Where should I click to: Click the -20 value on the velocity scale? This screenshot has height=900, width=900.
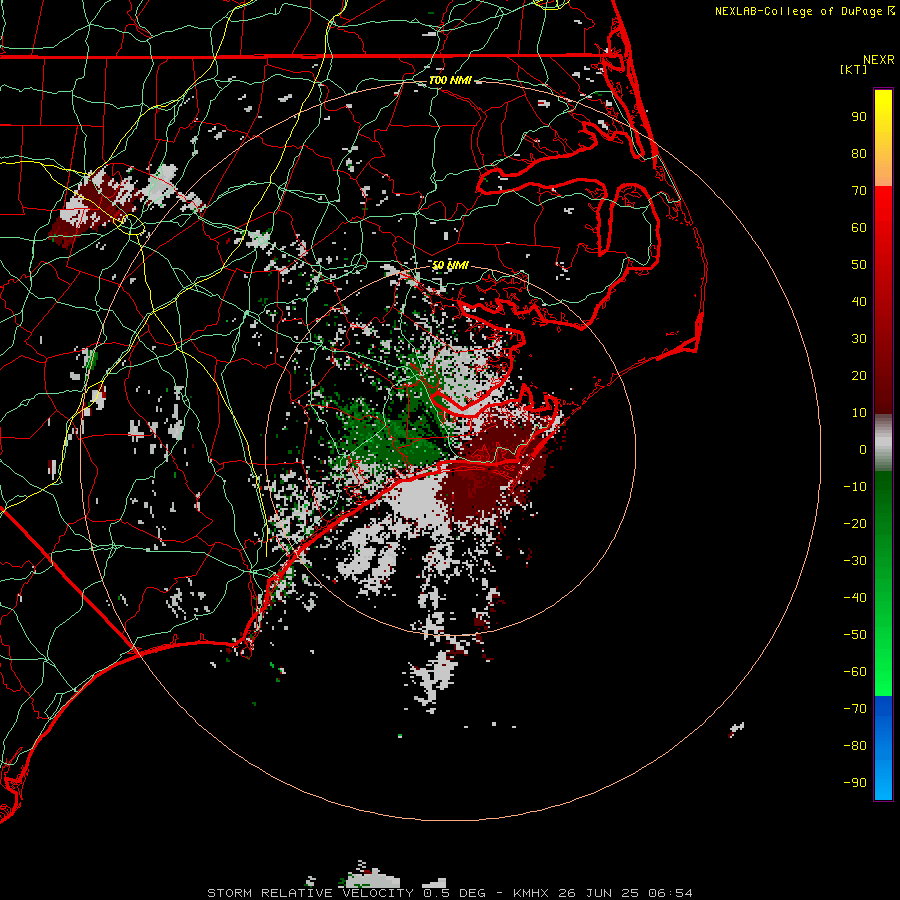855,524
